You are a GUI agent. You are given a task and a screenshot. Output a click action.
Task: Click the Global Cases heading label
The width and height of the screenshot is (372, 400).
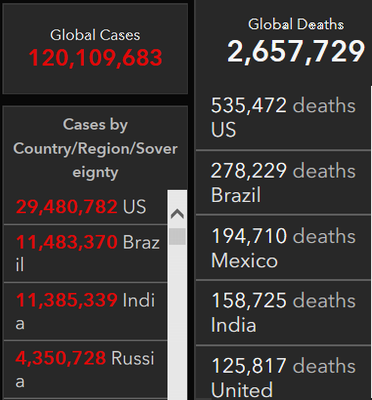tap(95, 35)
